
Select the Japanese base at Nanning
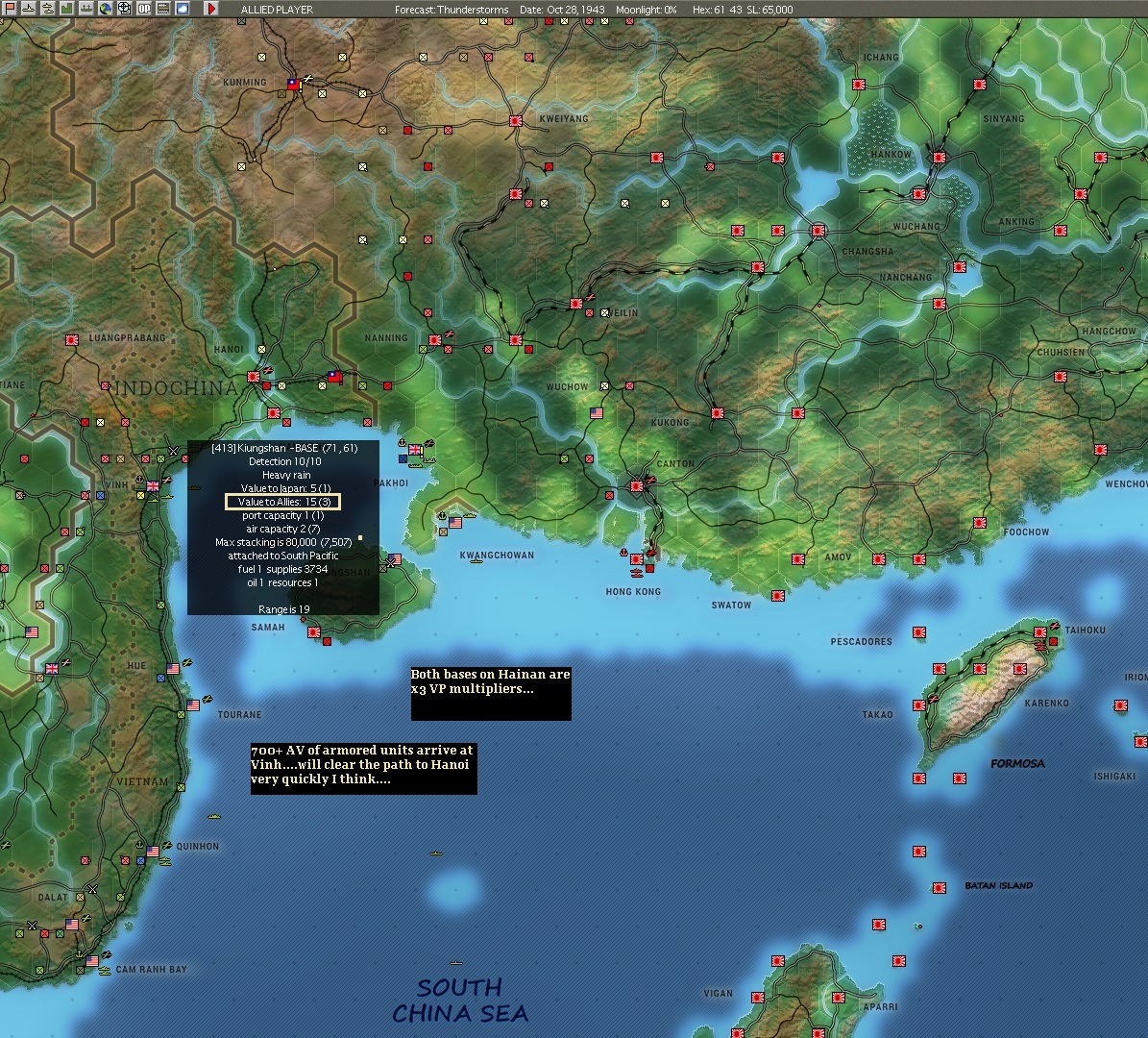click(435, 340)
